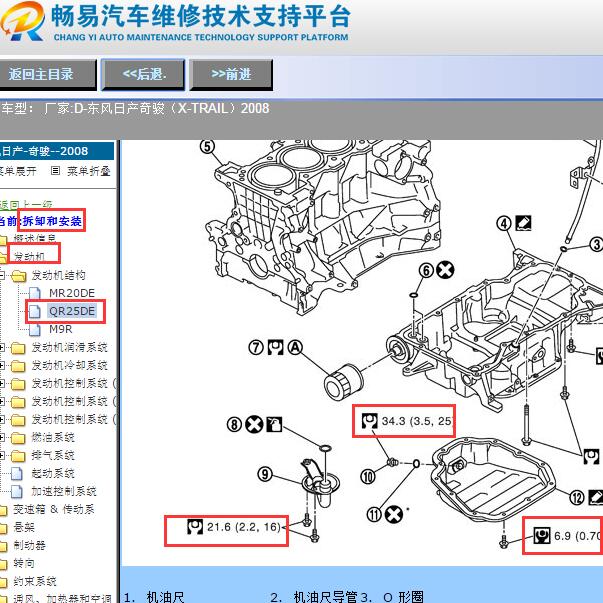Click the X replace symbol next to ⑪
The image size is (603, 603).
point(394,515)
